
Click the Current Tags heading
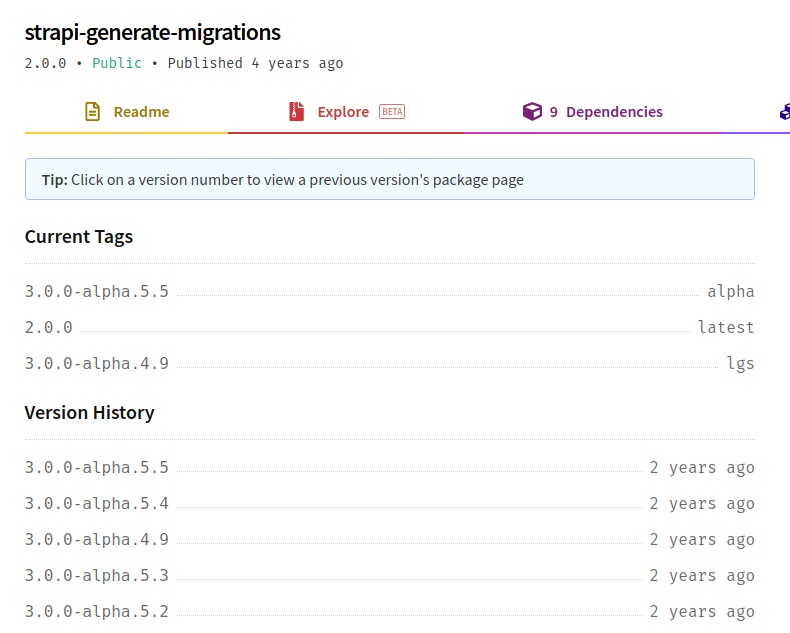[79, 237]
